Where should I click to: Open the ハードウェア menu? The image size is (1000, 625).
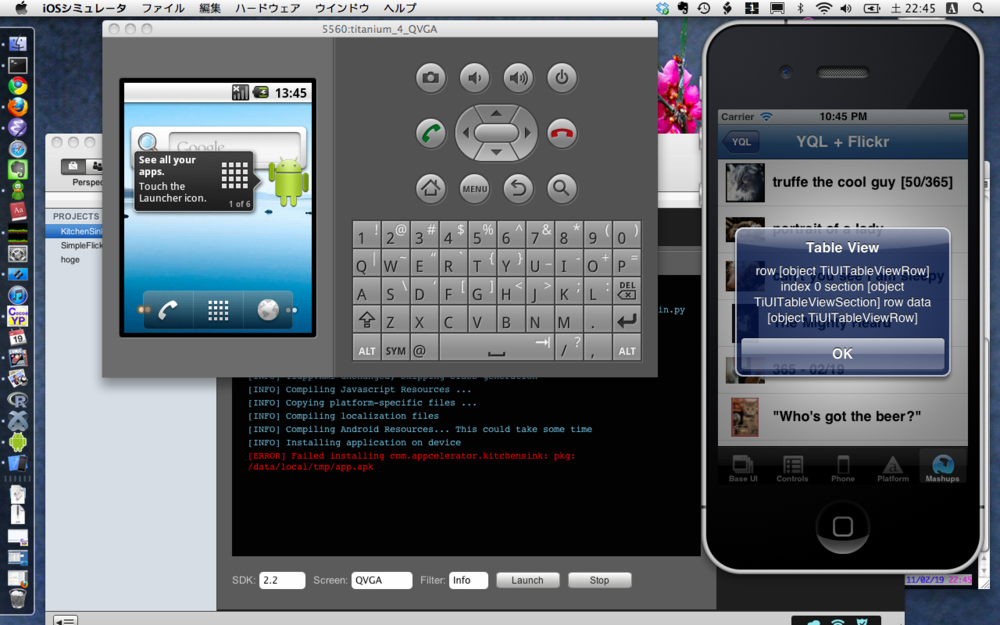click(268, 8)
